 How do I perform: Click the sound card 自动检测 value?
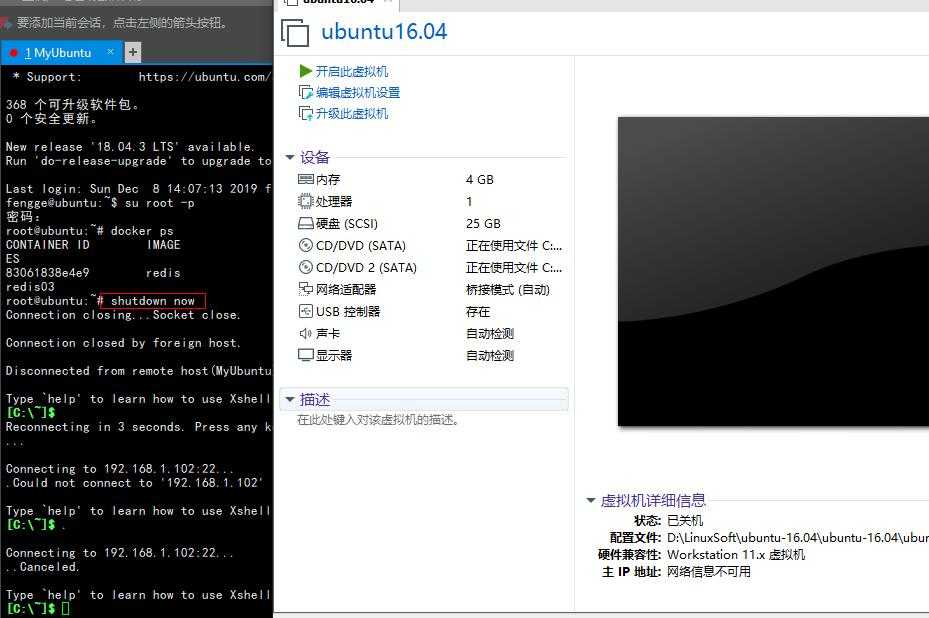pos(490,334)
